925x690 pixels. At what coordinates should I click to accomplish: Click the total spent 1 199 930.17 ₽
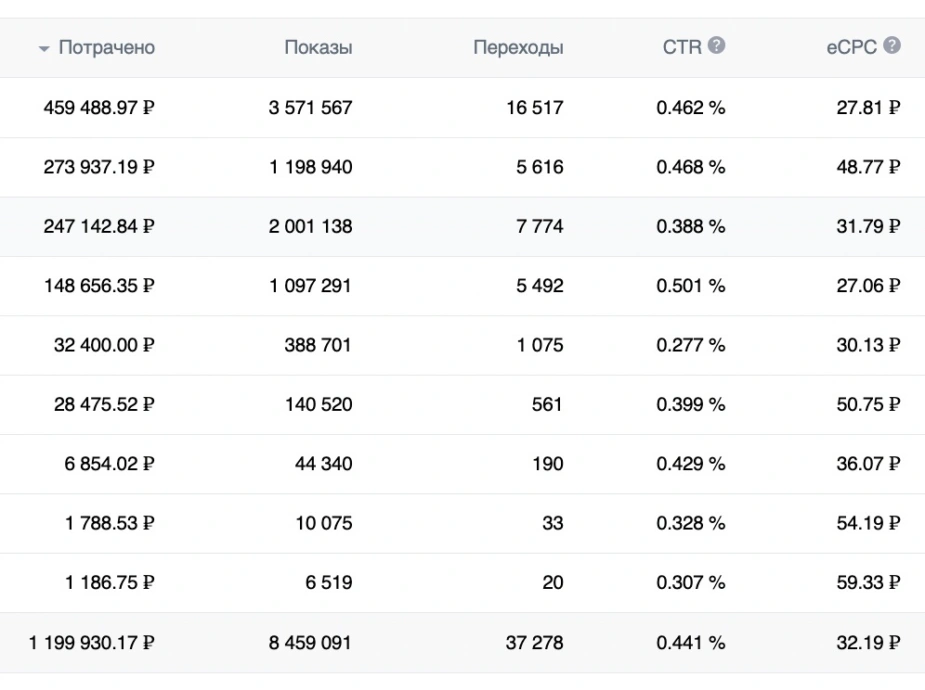click(x=91, y=643)
